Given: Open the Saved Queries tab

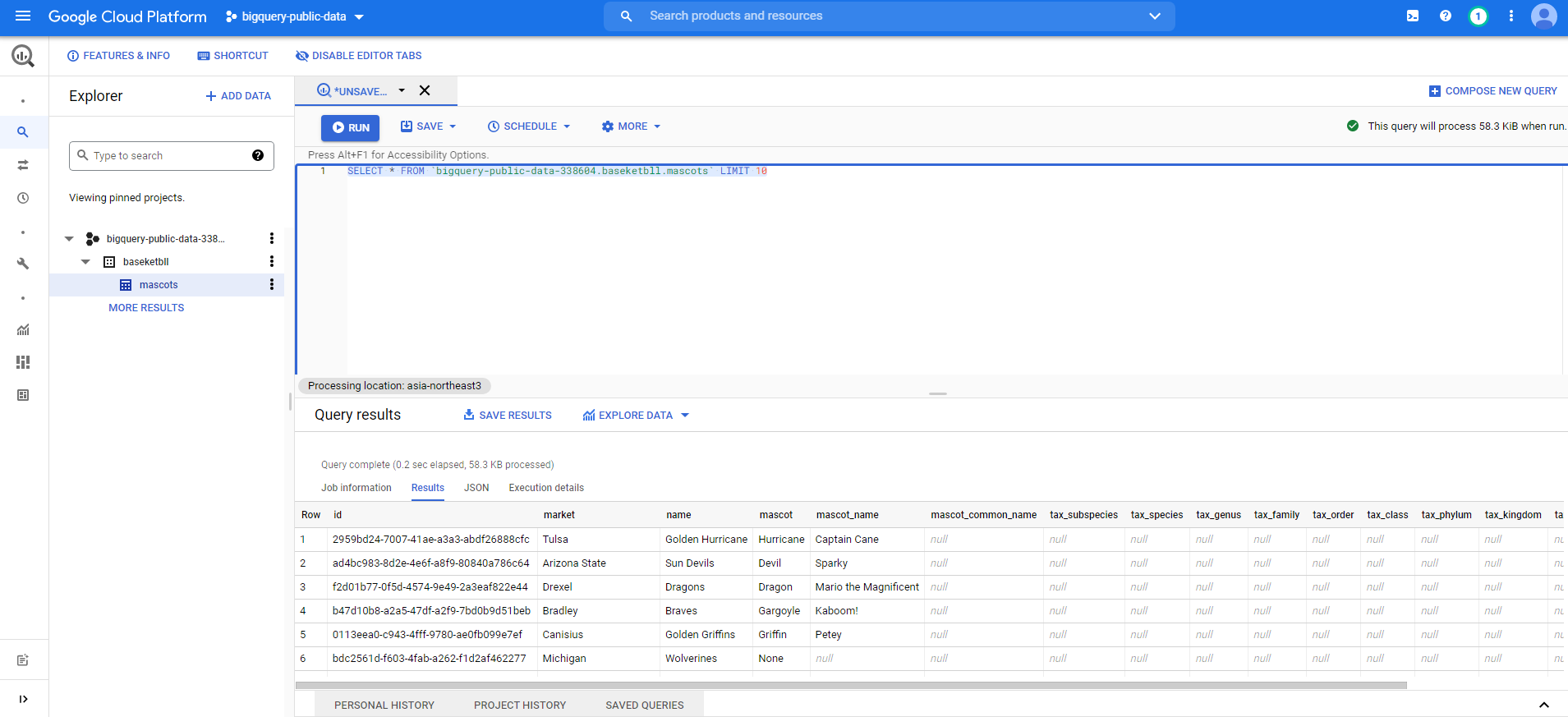Looking at the screenshot, I should click(645, 705).
